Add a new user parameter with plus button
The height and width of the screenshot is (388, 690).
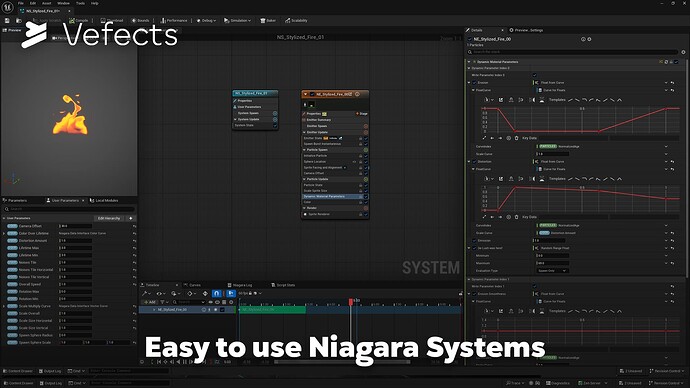(x=131, y=218)
